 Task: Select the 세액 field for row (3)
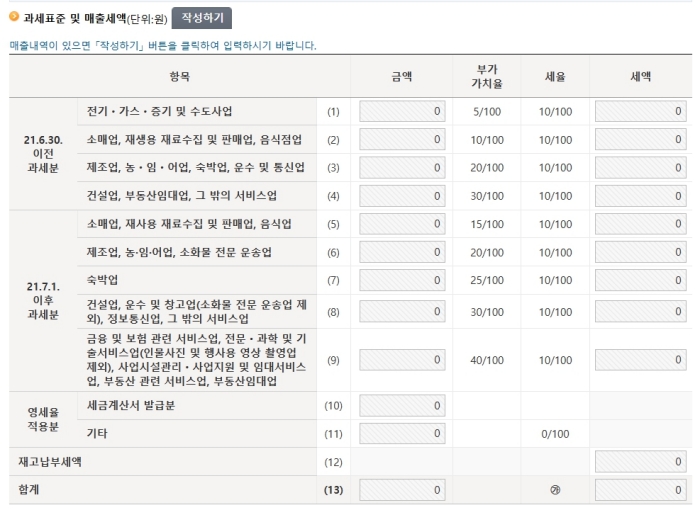641,168
